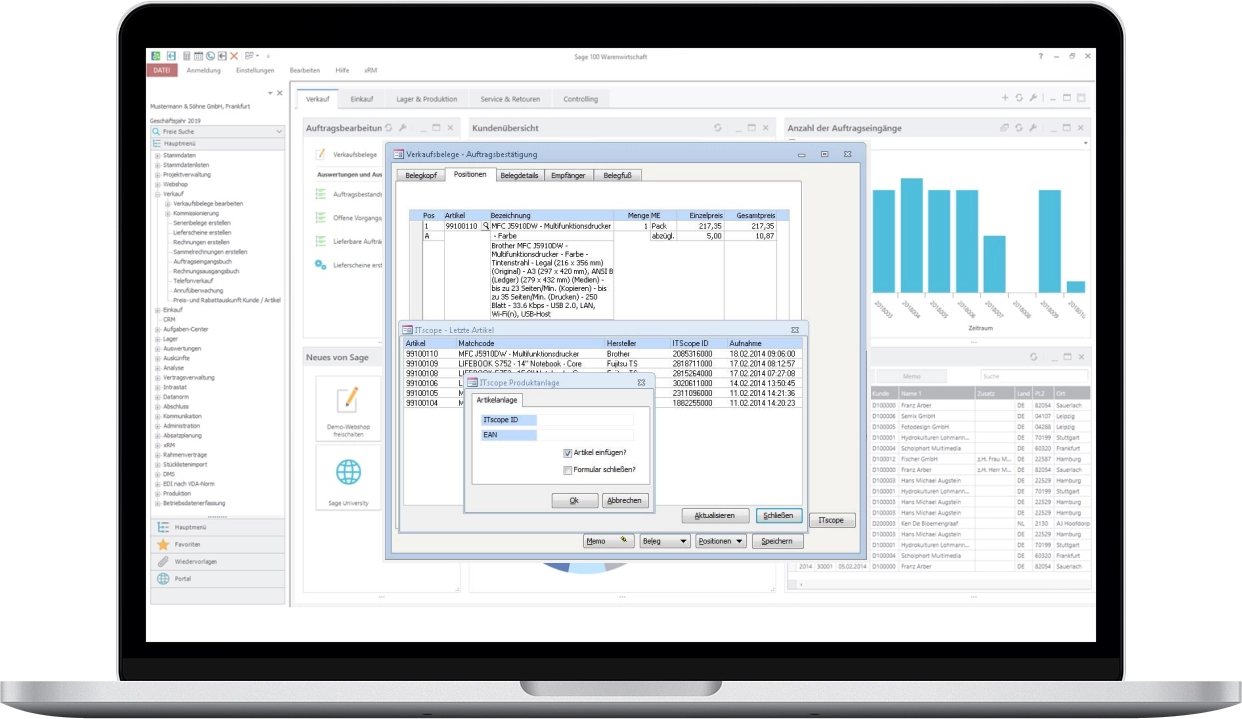Open the DATEI menu
Viewport: 1242px width, 719px height.
[x=163, y=71]
